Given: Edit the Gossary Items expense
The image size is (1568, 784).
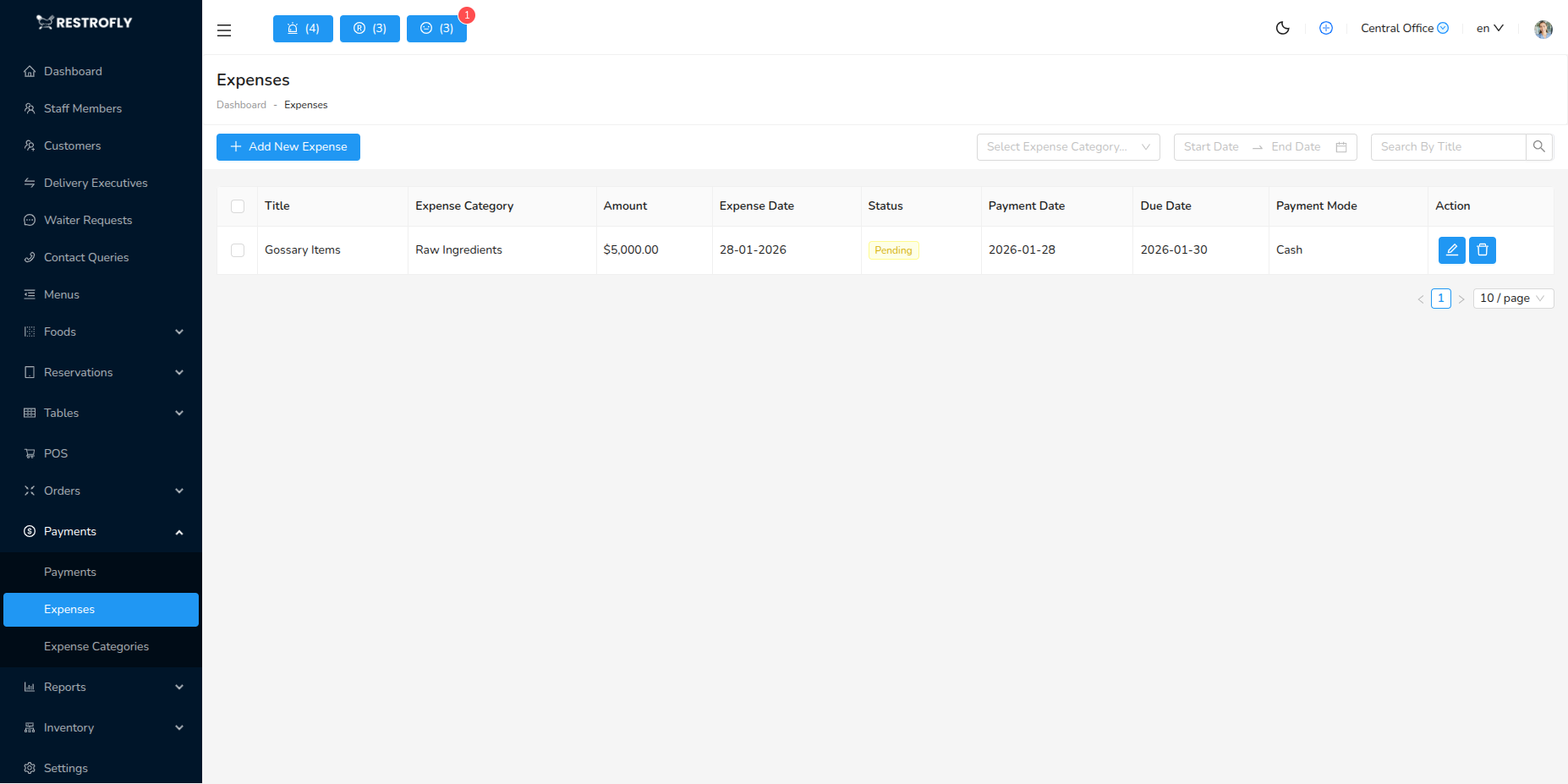Looking at the screenshot, I should click(1451, 249).
